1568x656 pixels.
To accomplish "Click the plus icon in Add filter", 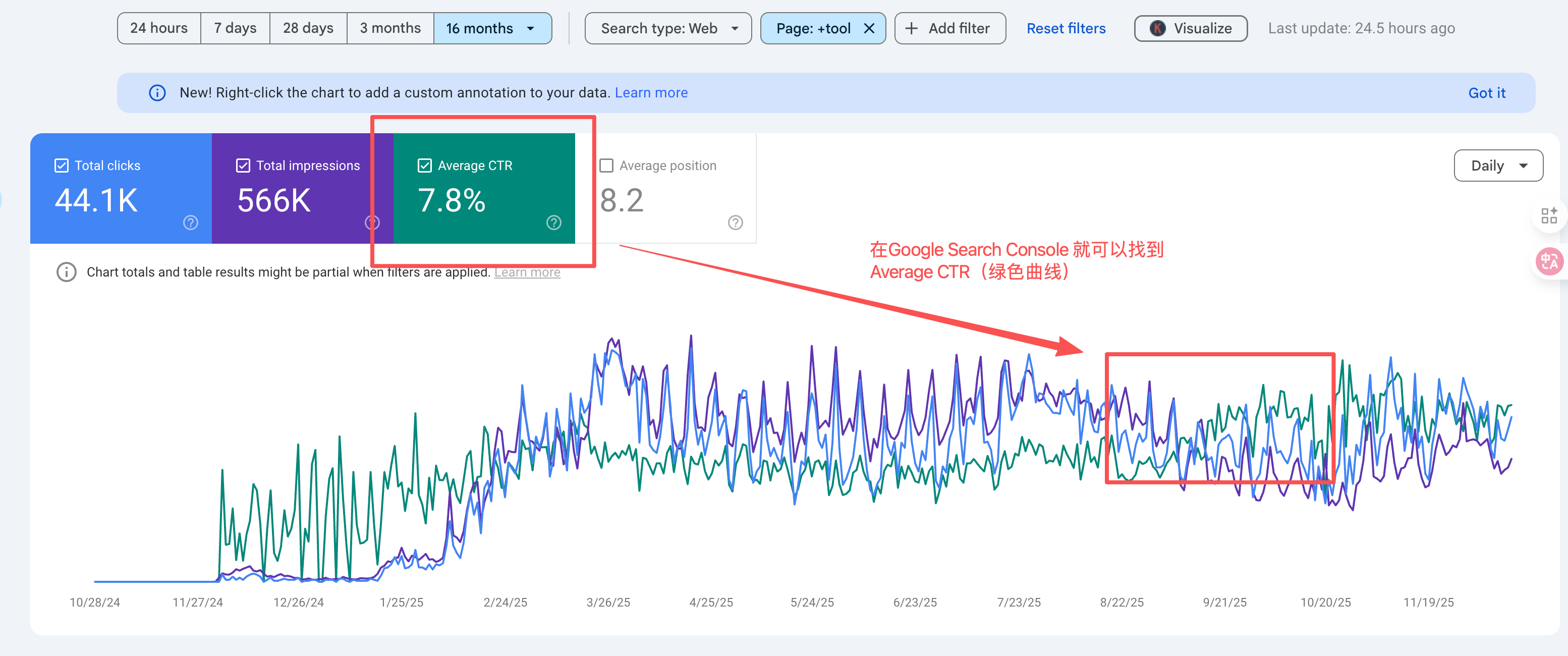I will click(911, 29).
